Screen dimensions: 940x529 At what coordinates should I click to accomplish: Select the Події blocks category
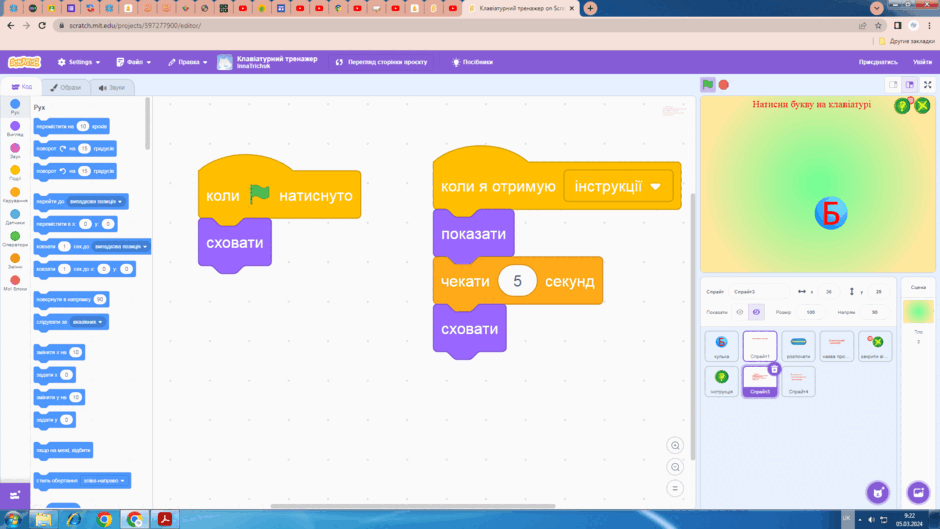tap(15, 173)
